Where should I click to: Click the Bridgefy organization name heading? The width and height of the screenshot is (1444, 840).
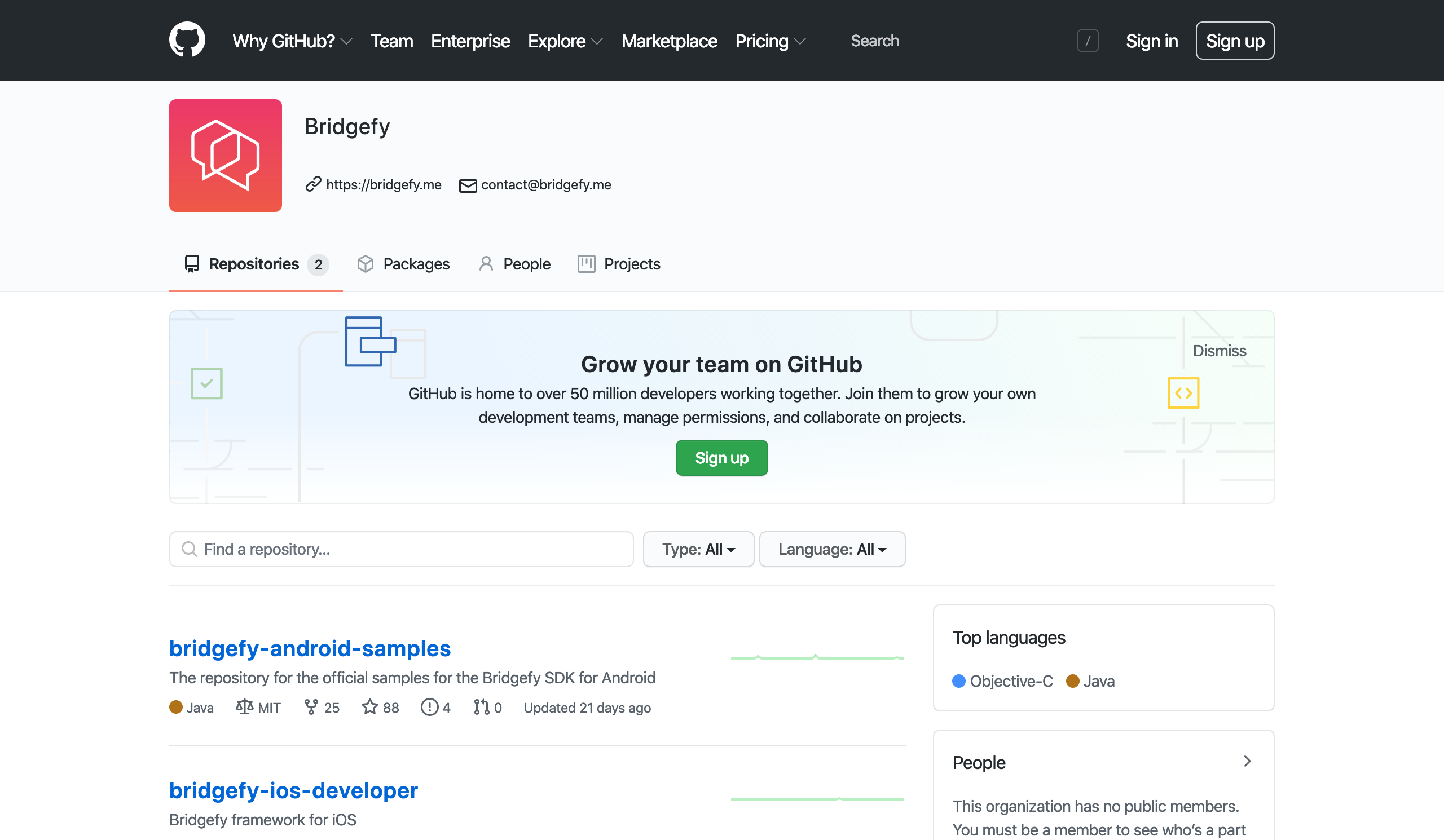click(347, 126)
